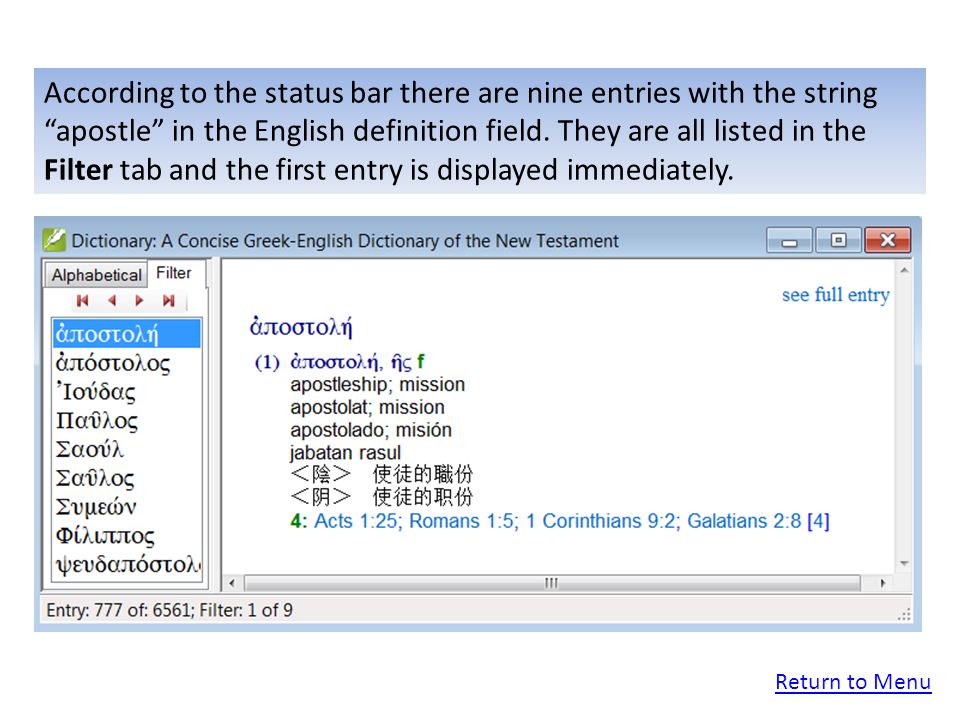Close the Dictionary window
Viewport: 960px width, 720px height.
888,240
